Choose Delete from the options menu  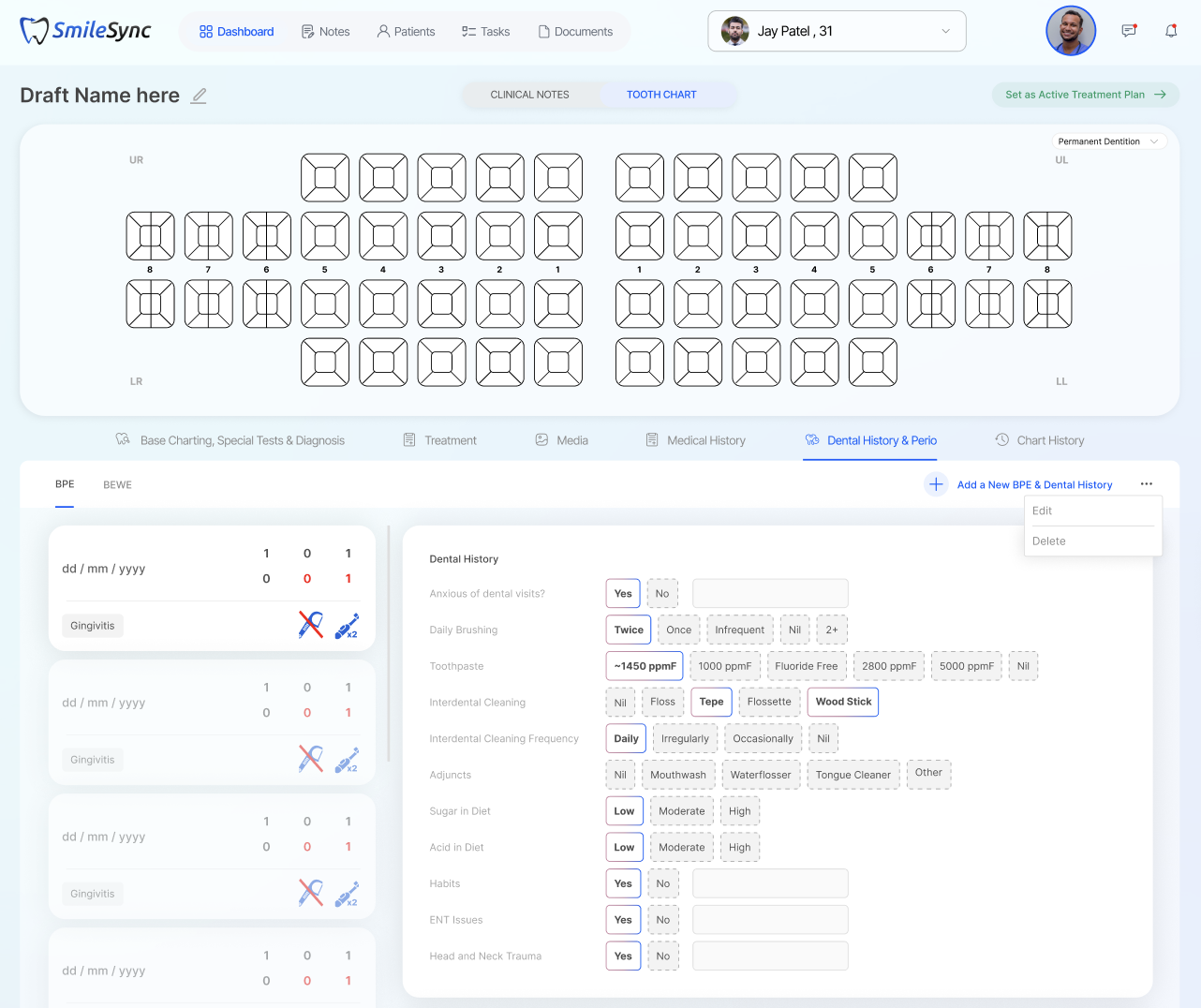pos(1048,541)
